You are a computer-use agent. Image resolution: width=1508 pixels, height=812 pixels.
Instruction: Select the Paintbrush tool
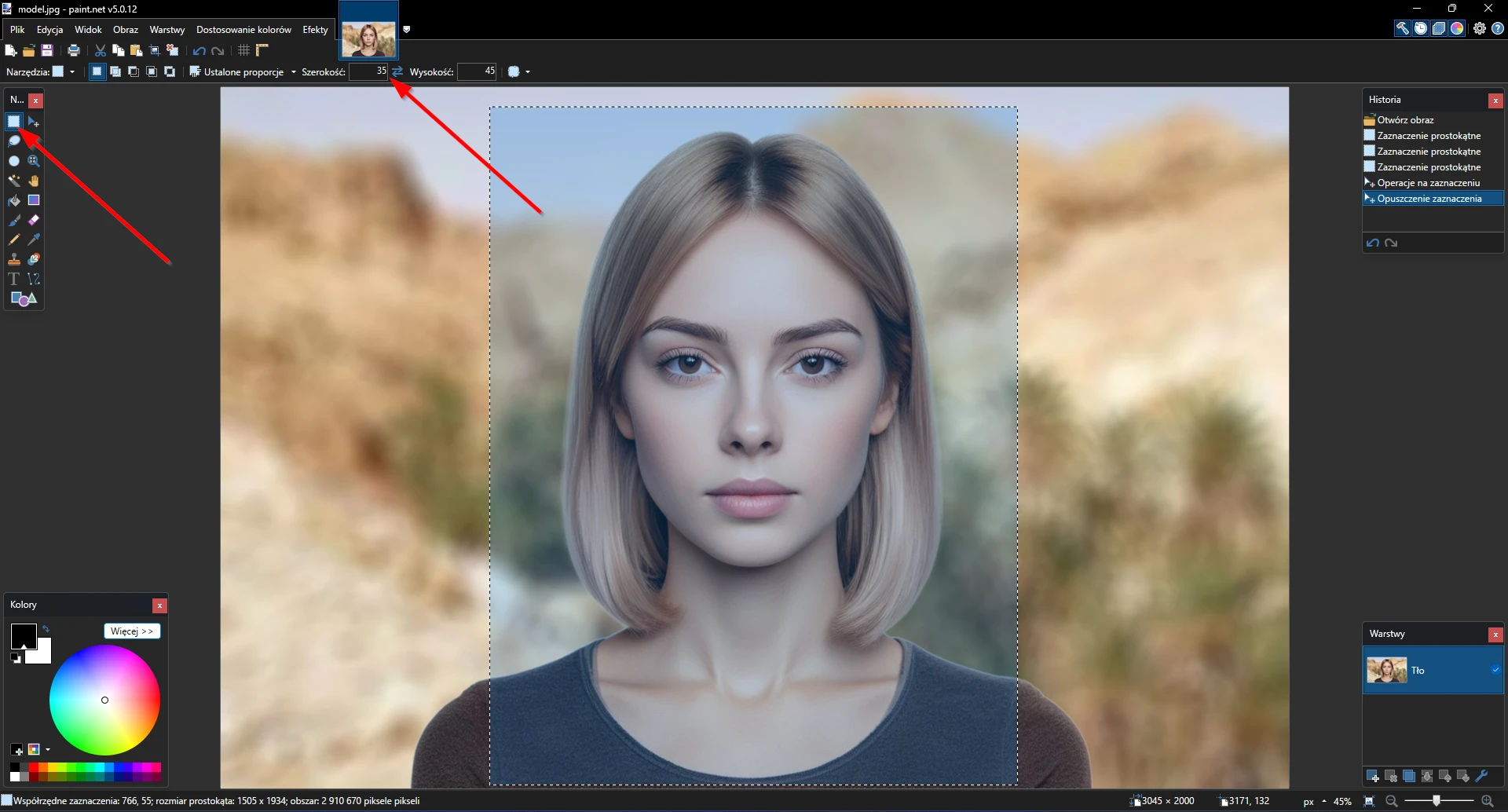point(14,220)
